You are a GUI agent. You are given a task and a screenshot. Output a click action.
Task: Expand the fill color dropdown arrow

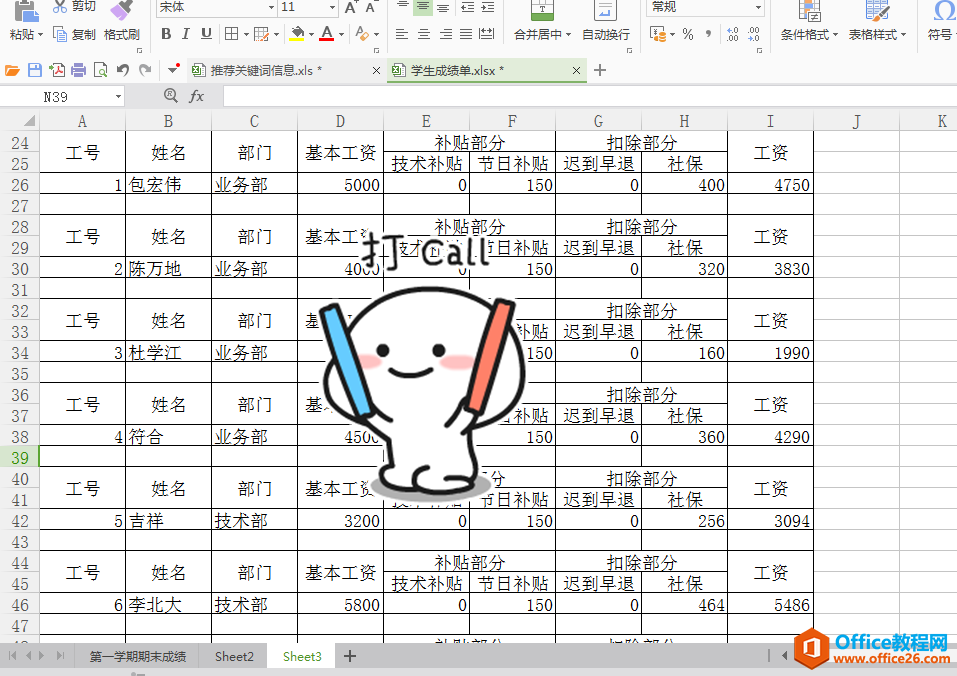click(x=311, y=35)
